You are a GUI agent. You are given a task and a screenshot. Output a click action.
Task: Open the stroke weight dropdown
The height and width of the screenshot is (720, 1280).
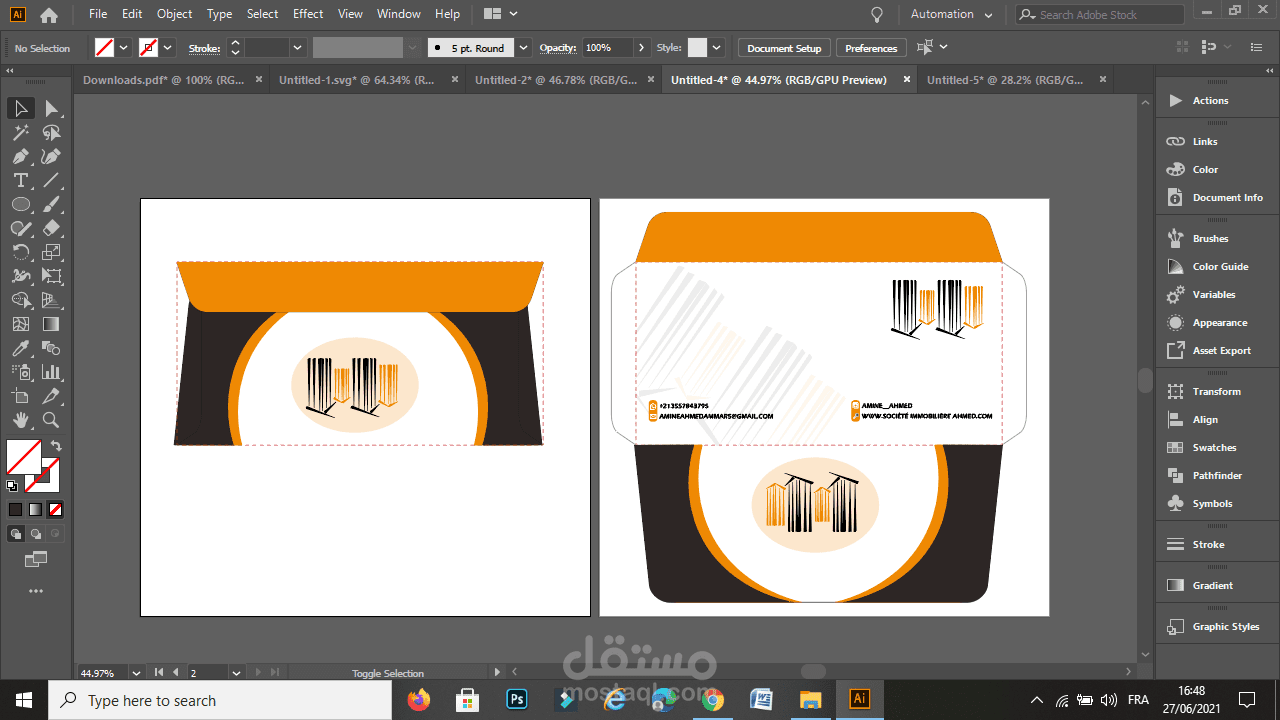tap(298, 47)
